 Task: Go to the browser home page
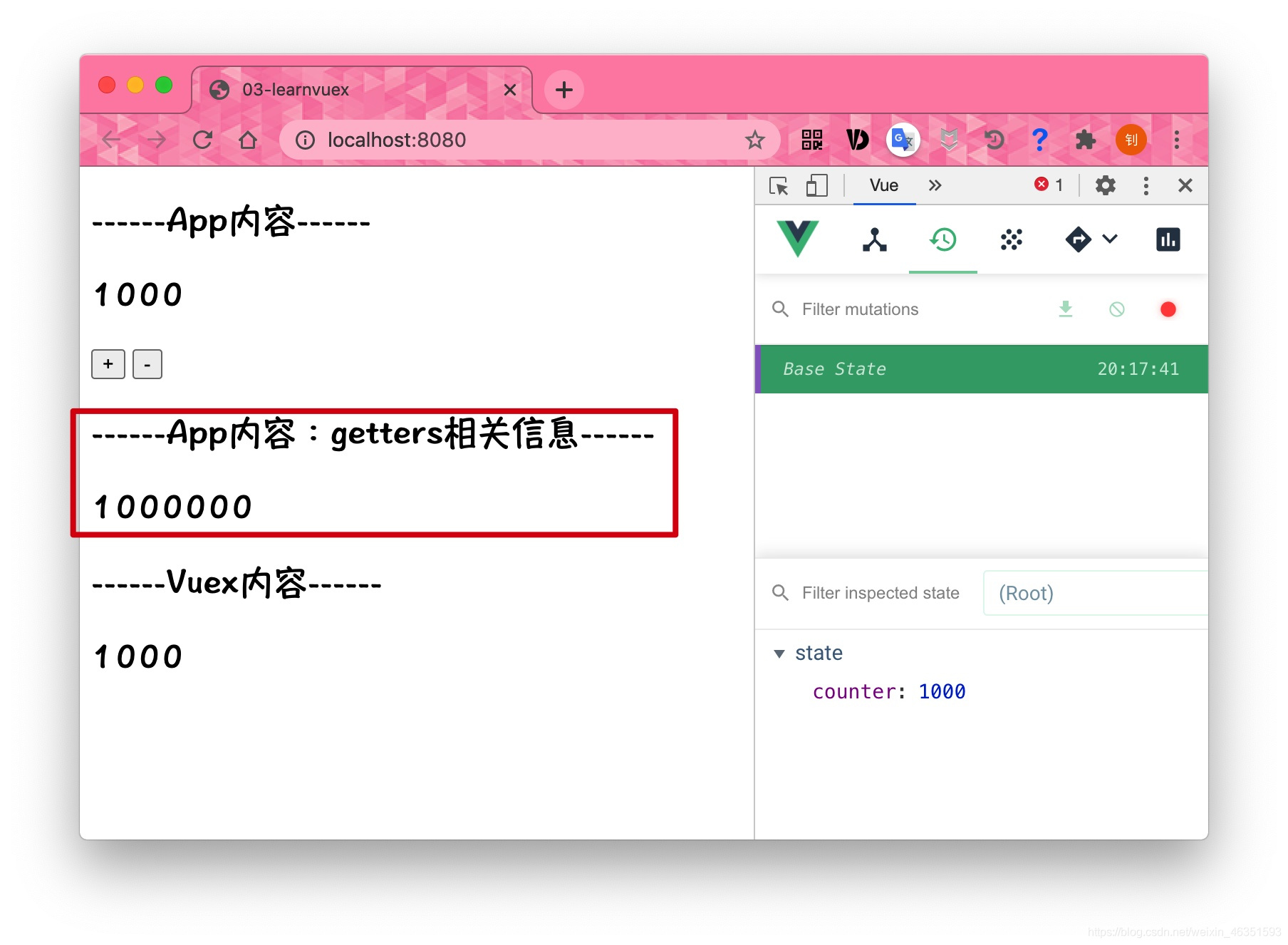tap(248, 140)
